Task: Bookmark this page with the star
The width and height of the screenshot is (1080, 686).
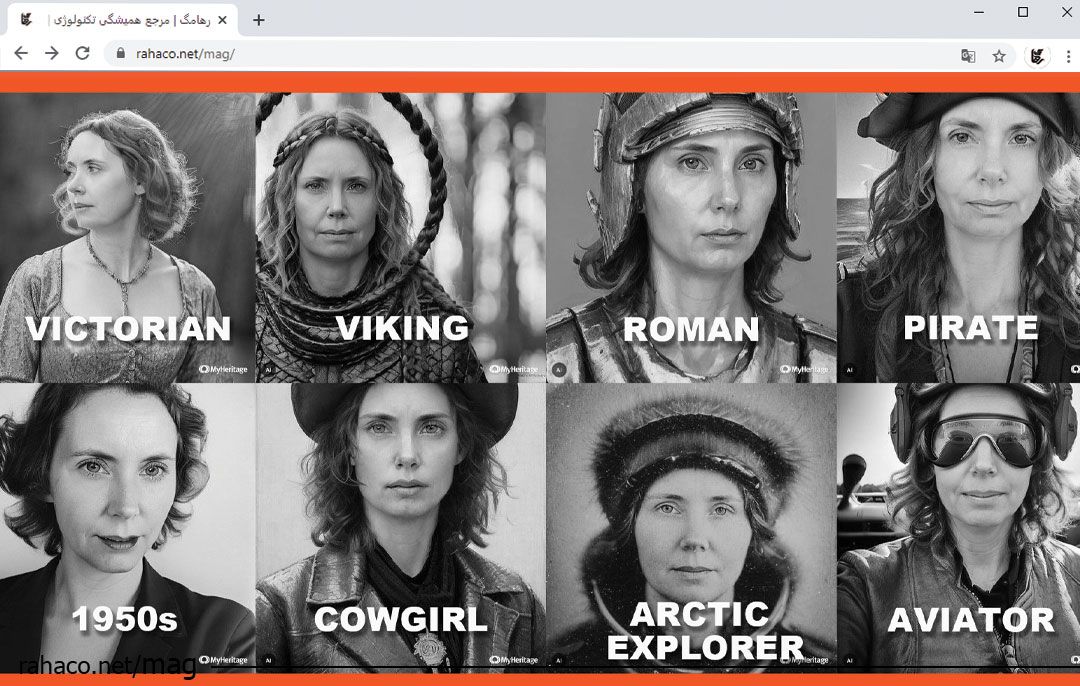Action: pos(999,56)
